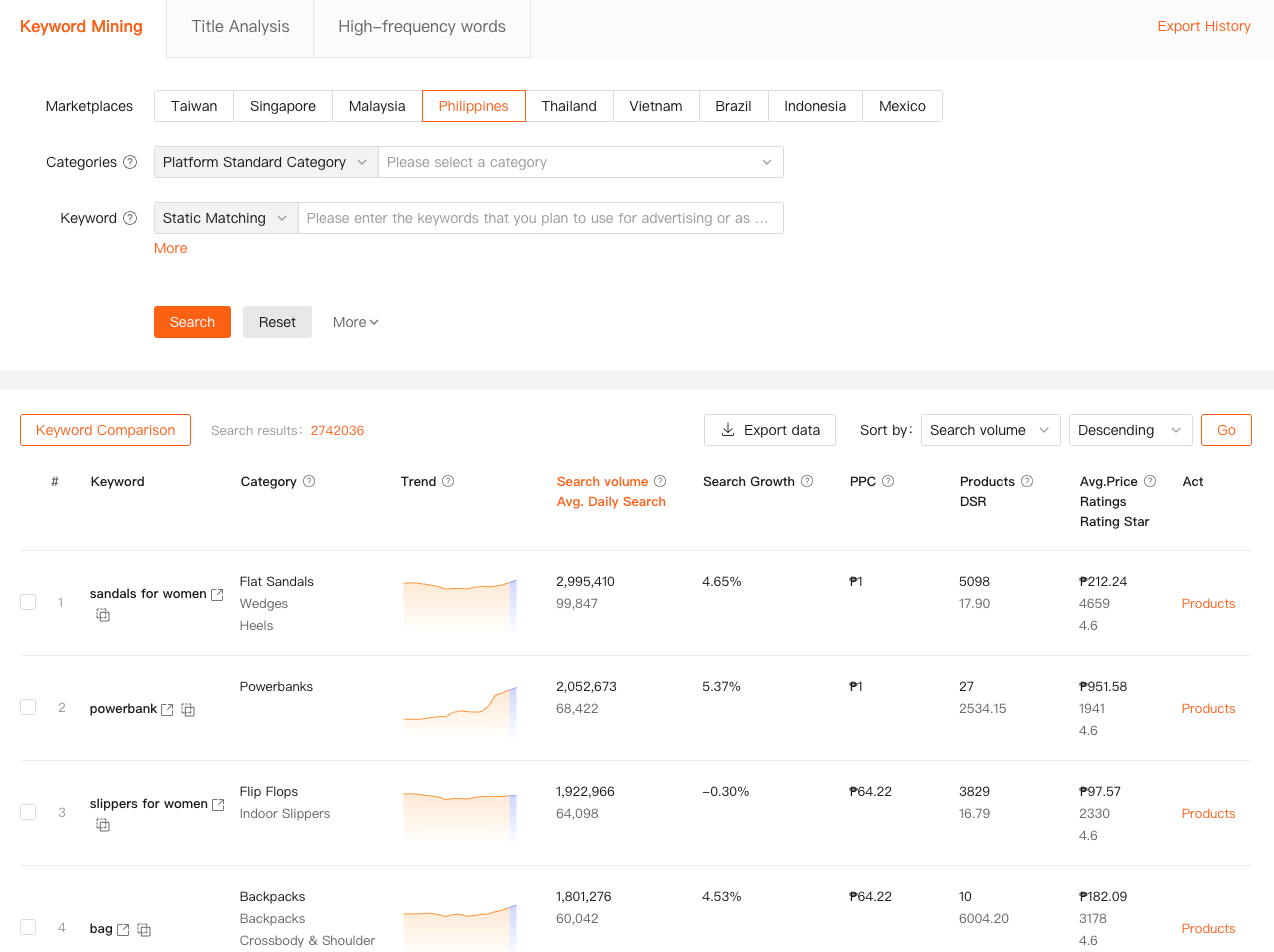The width and height of the screenshot is (1274, 952).
Task: Select the Thailand marketplace tab
Action: 569,106
